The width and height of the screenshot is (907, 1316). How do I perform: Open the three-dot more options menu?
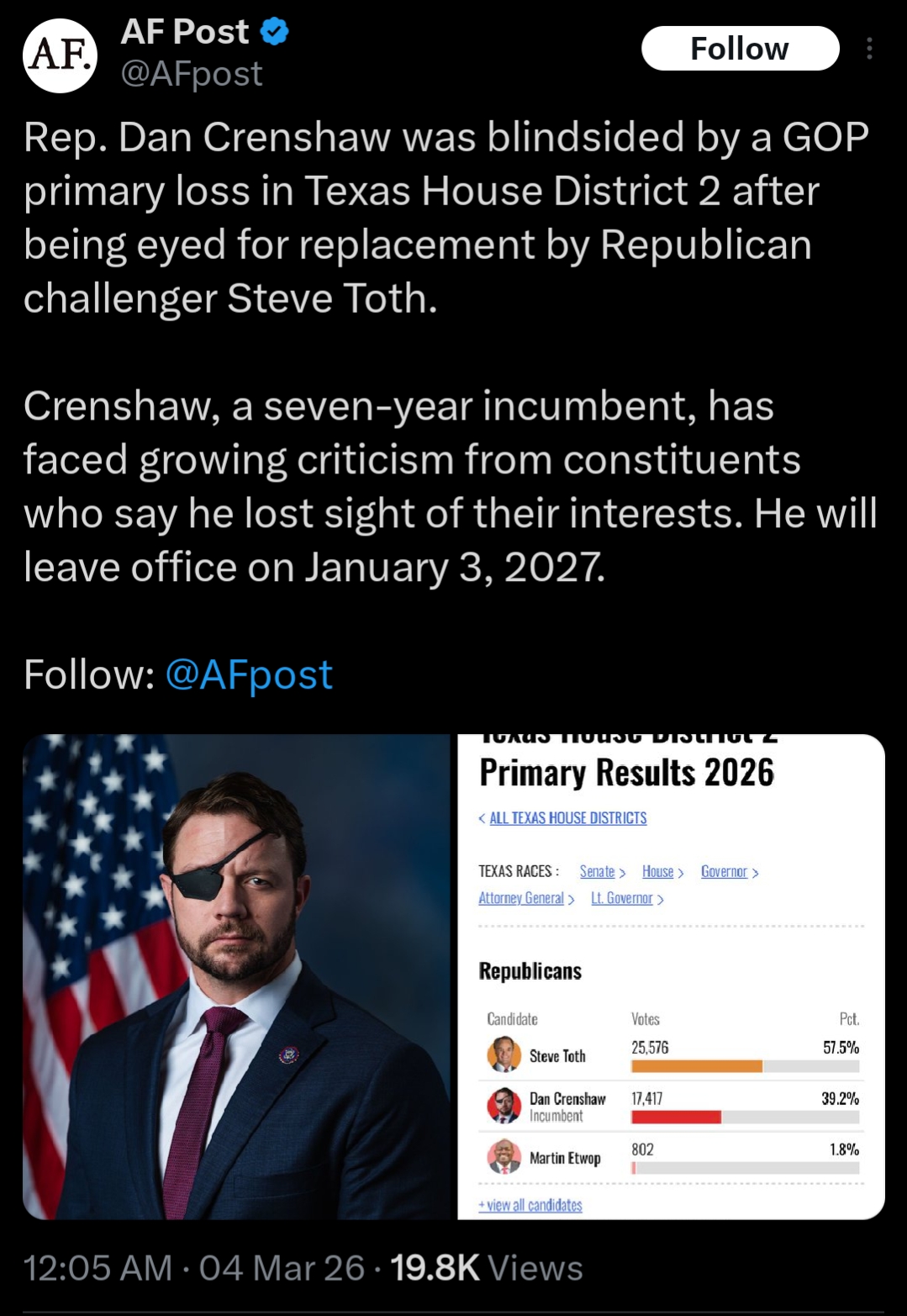(869, 49)
